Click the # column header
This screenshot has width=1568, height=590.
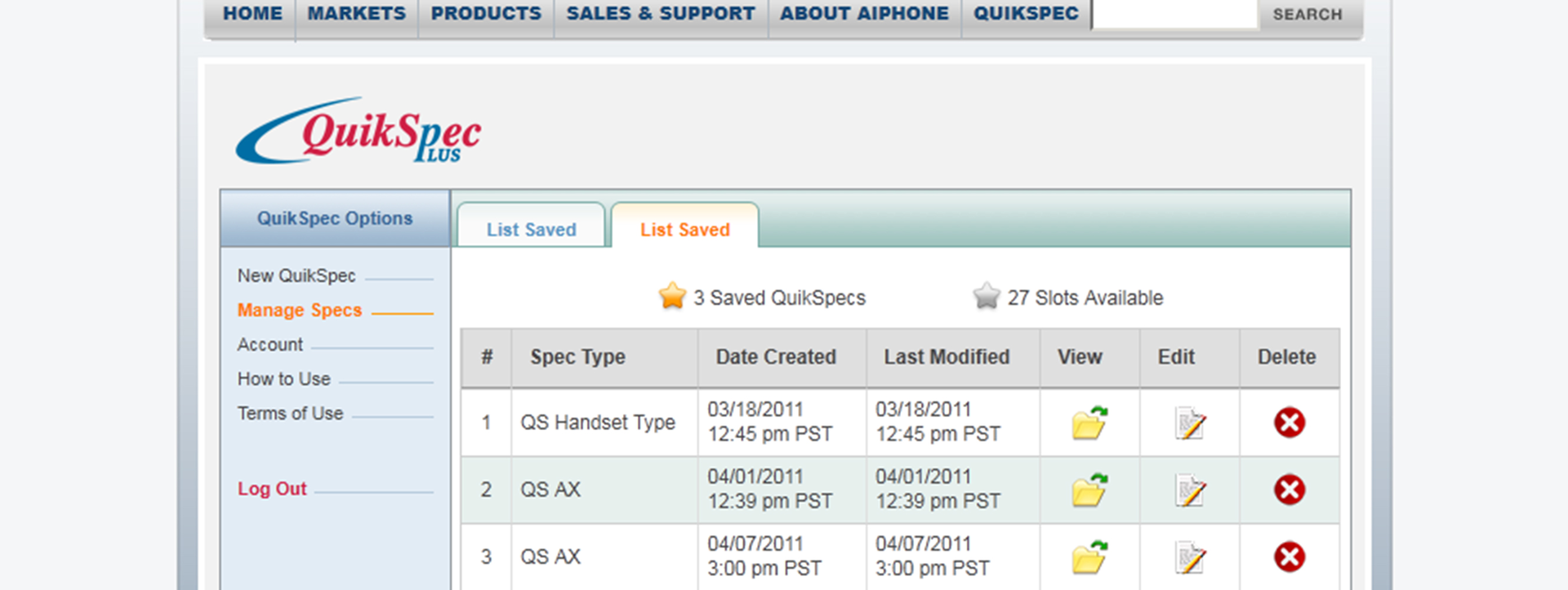[487, 358]
